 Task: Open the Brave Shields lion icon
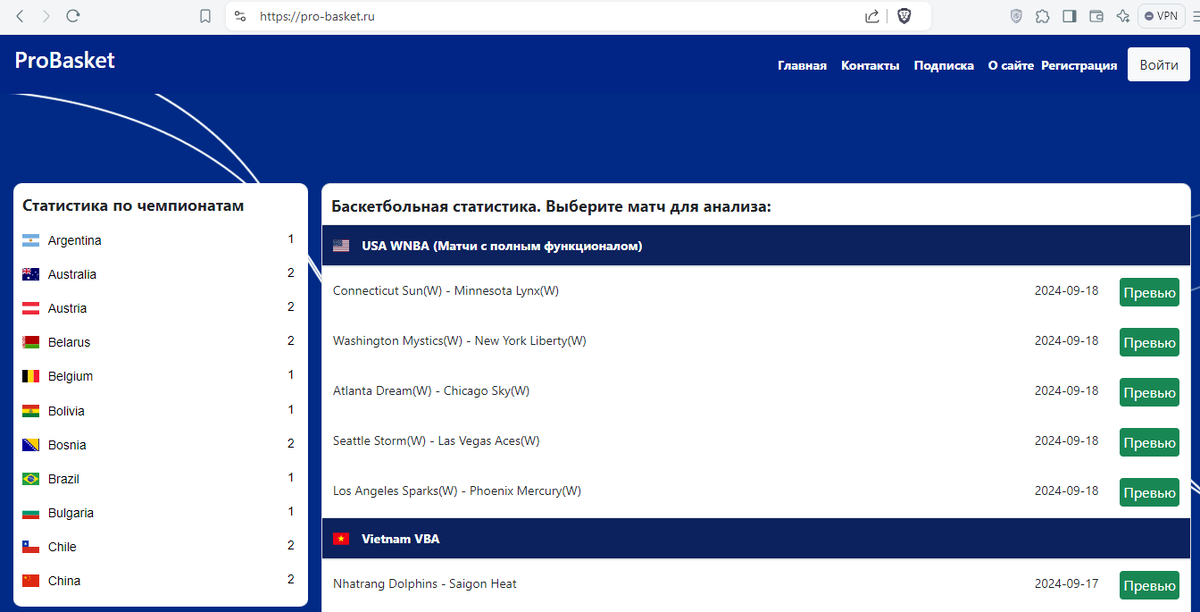point(904,16)
